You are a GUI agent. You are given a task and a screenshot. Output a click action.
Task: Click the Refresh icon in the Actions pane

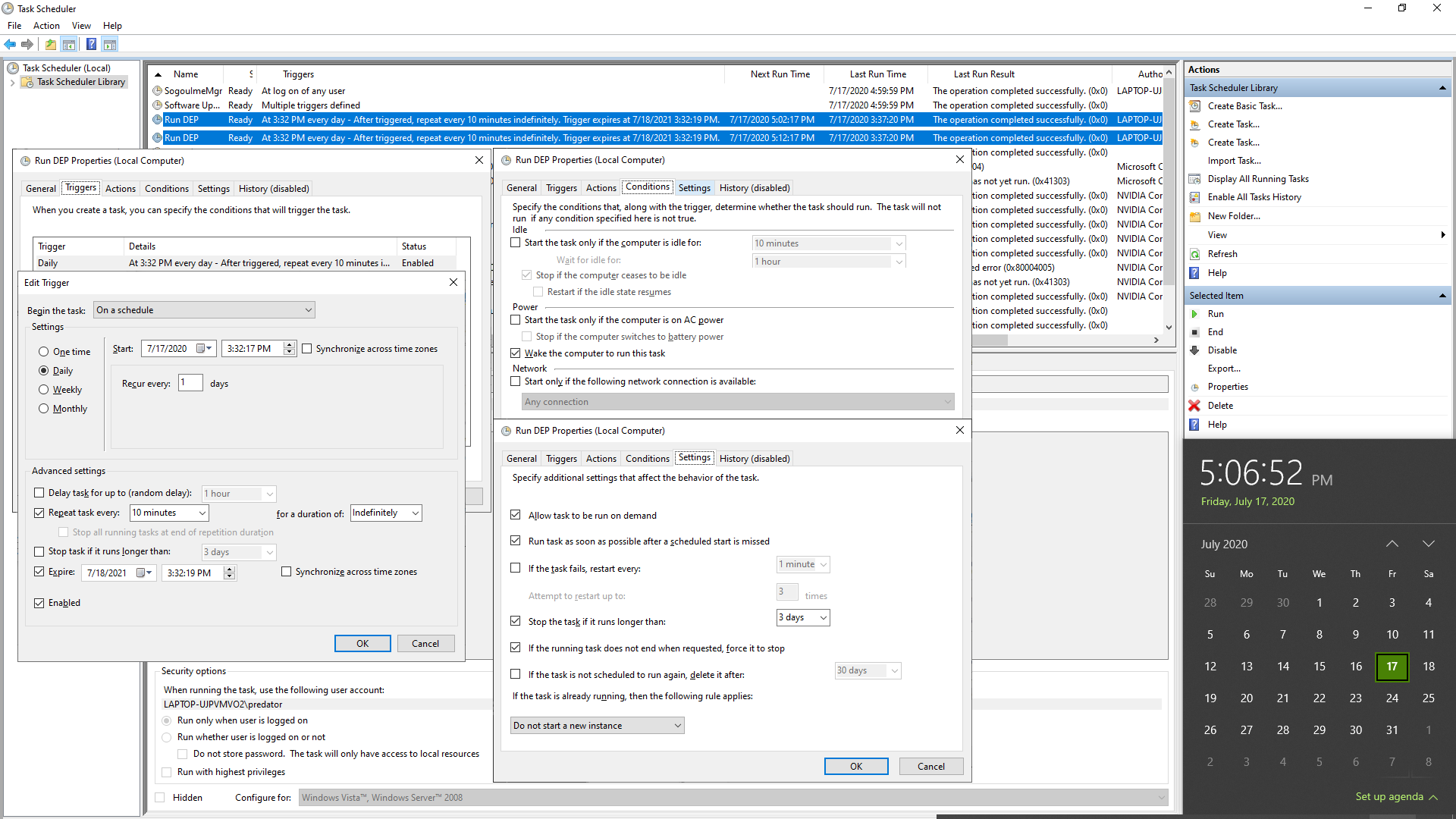[1195, 254]
